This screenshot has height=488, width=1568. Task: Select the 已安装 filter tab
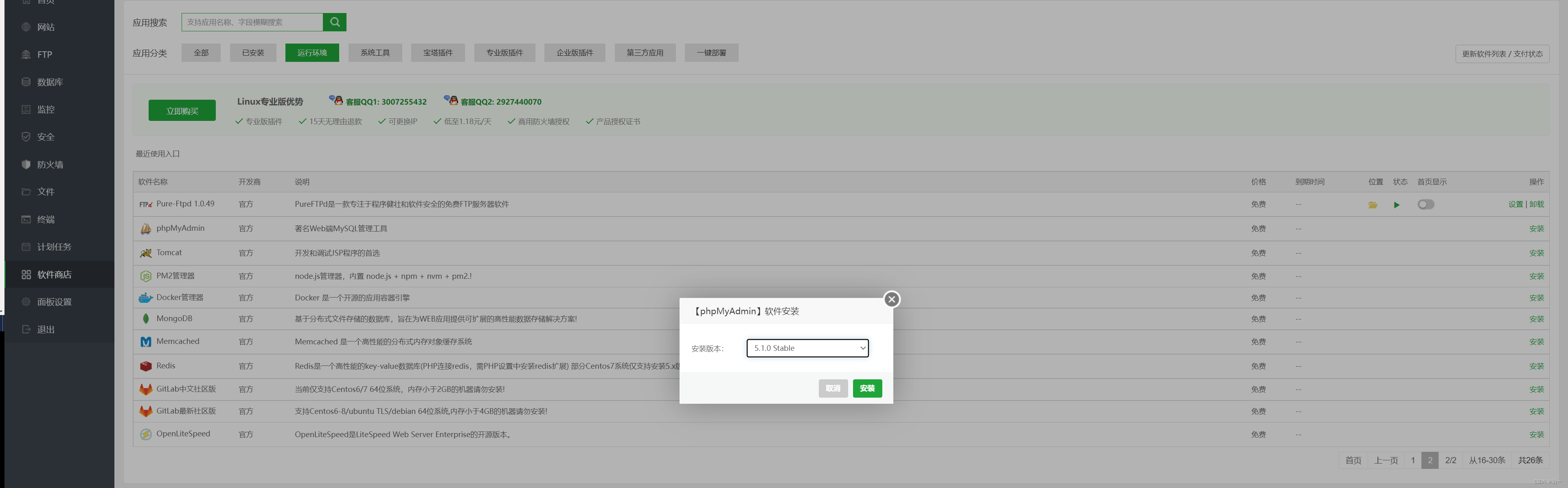click(253, 53)
